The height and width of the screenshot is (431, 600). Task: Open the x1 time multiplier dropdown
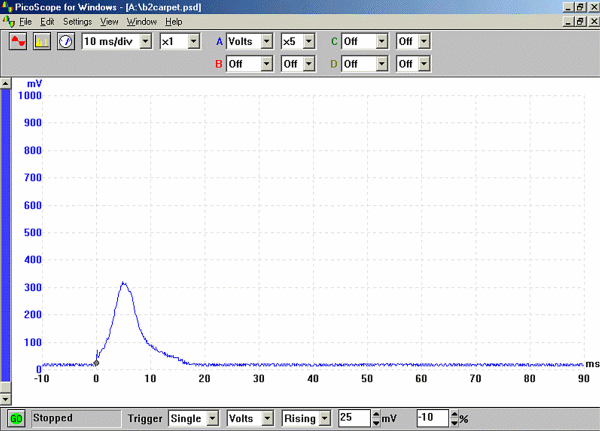click(194, 42)
